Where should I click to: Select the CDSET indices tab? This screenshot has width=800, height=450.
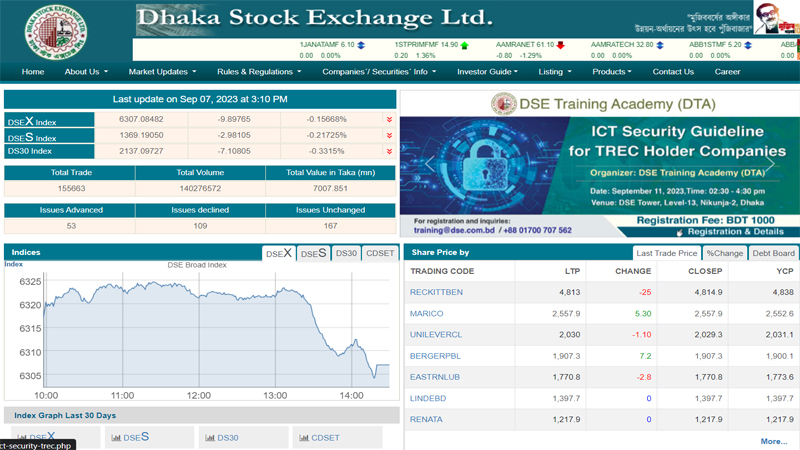tap(380, 254)
